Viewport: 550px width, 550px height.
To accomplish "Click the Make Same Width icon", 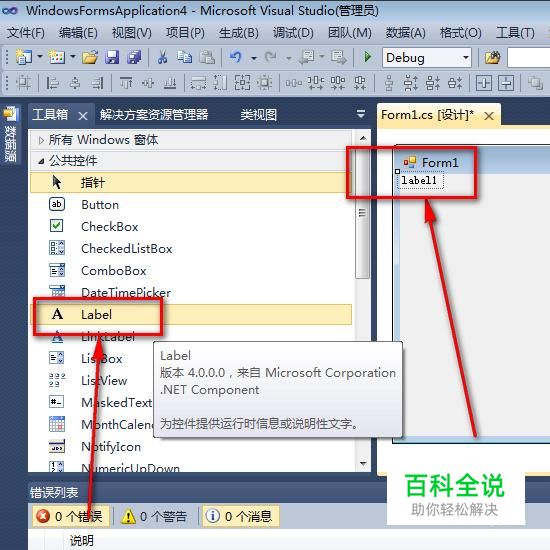I will tap(198, 83).
